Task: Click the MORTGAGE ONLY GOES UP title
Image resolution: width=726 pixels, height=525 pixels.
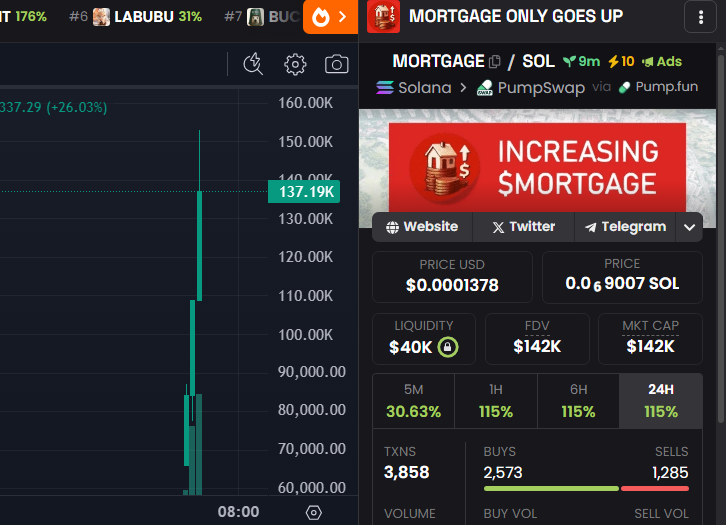Action: pyautogui.click(x=516, y=17)
